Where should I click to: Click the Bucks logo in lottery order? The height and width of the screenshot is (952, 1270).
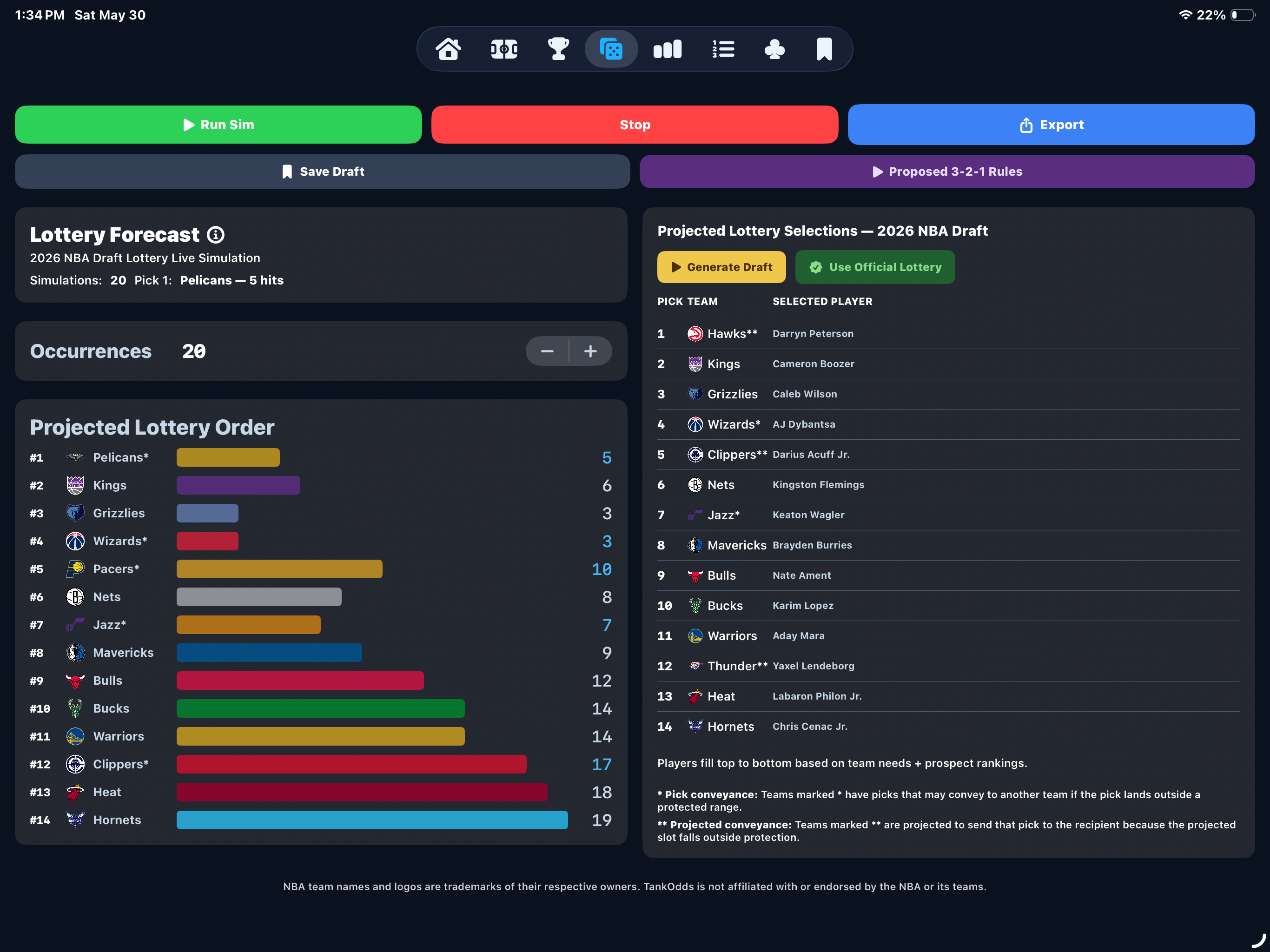[x=75, y=708]
